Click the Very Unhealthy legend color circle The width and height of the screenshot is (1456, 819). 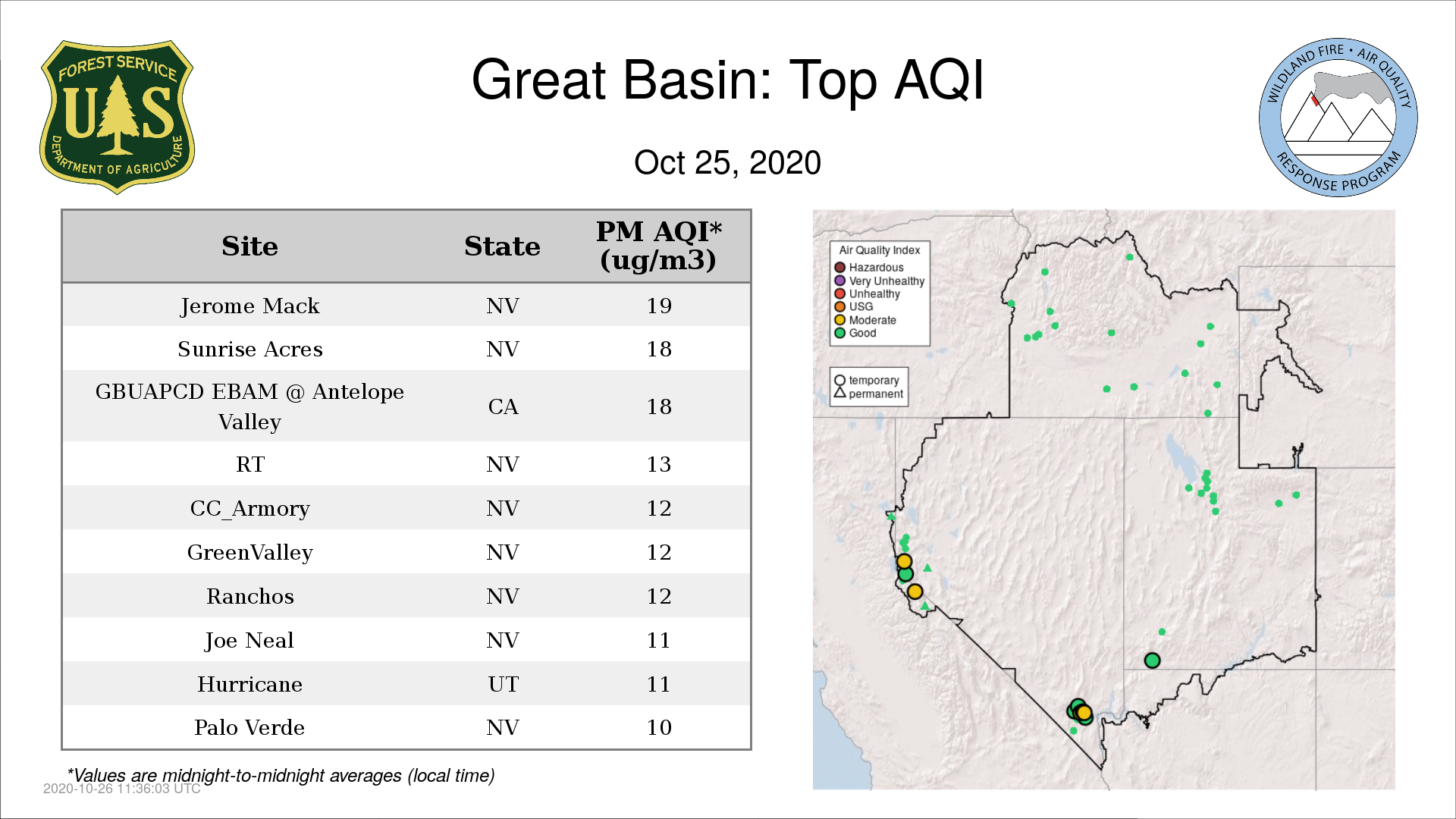pos(839,281)
